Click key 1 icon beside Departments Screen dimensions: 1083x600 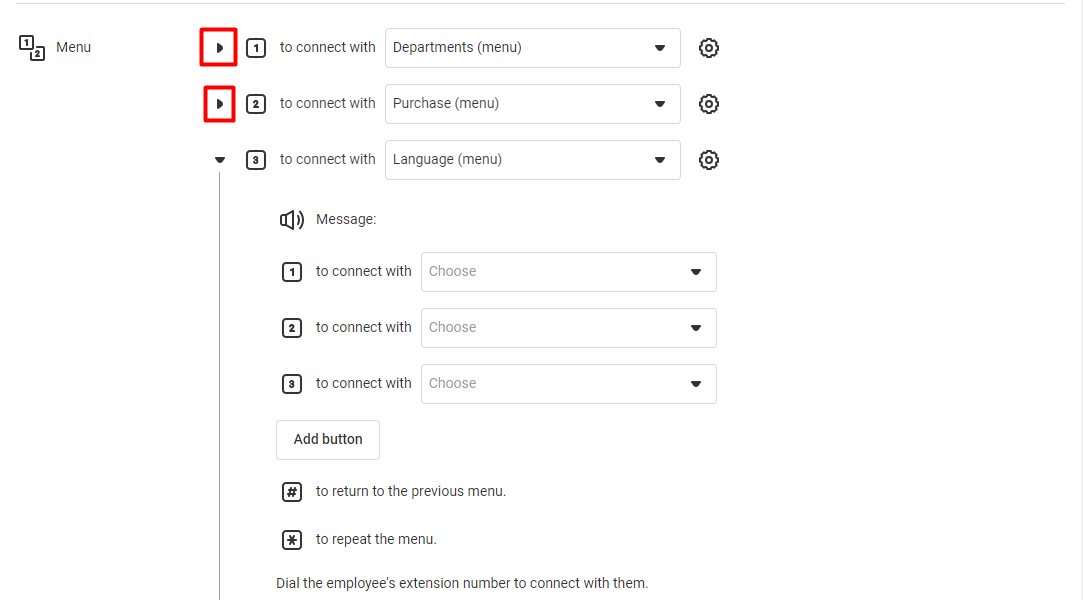coord(256,48)
